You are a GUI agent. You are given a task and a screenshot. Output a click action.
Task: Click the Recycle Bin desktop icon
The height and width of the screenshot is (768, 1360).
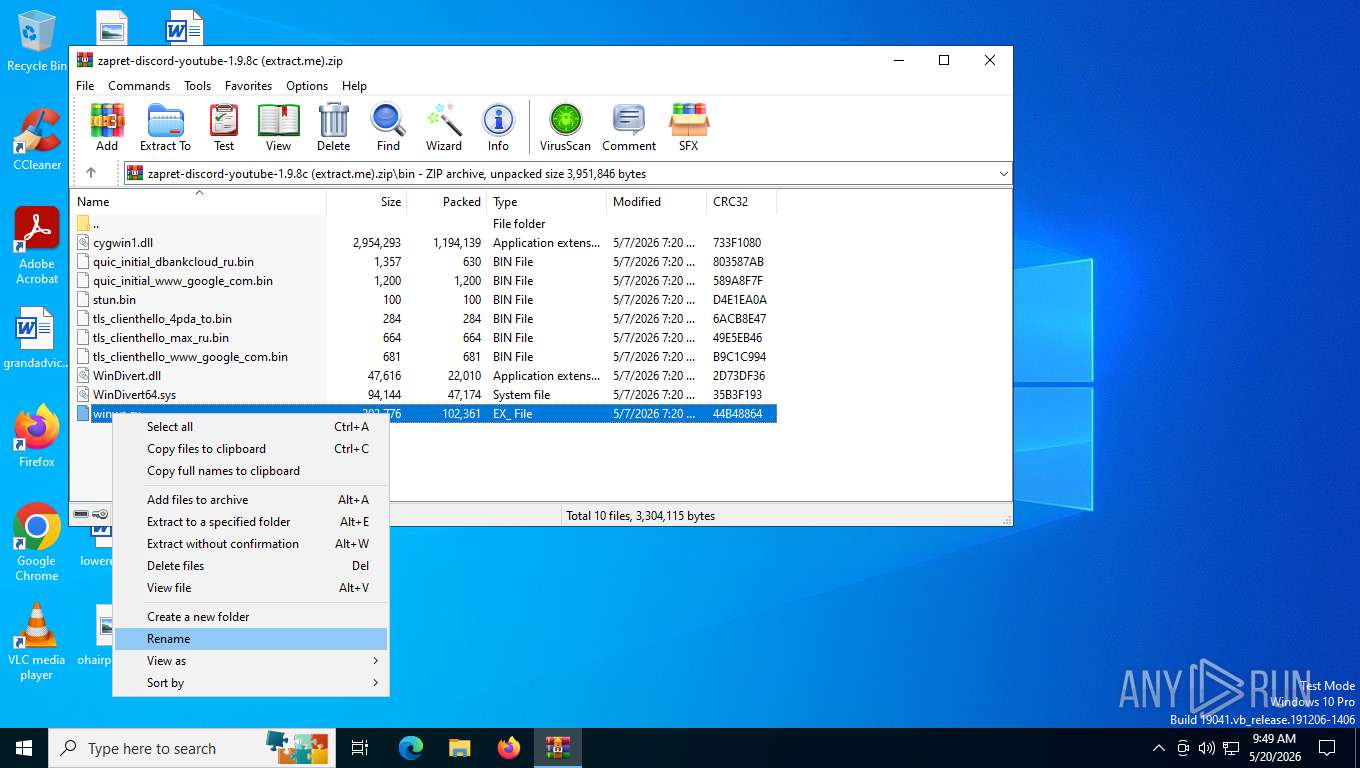coord(37,41)
